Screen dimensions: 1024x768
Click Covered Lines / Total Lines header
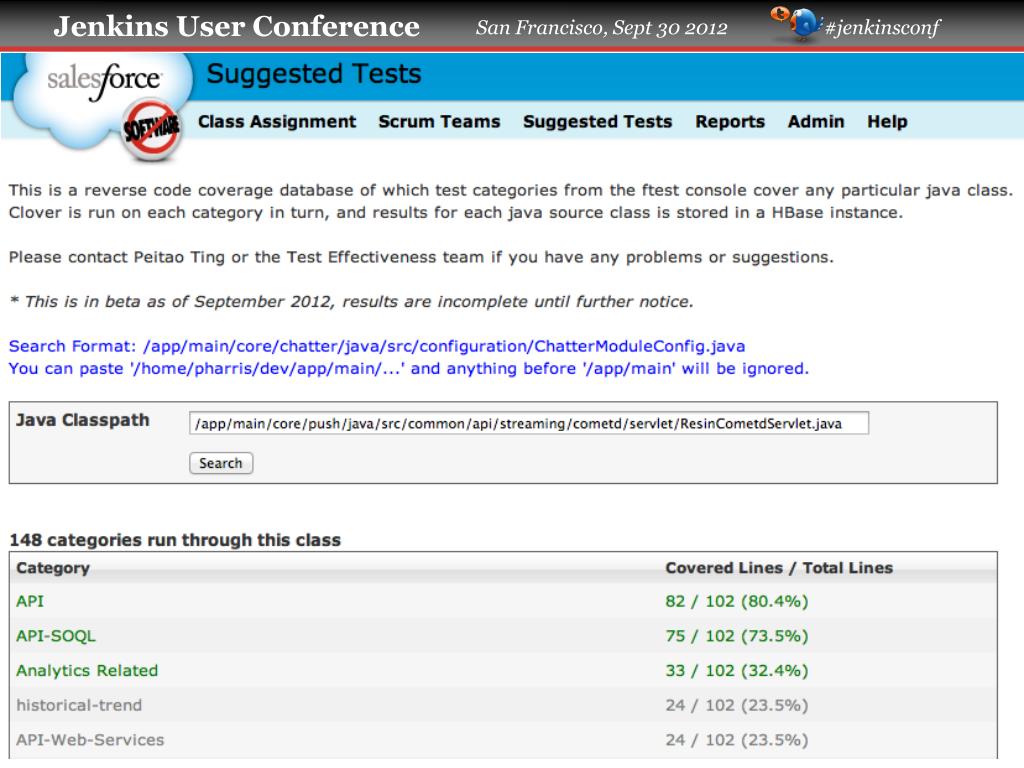click(778, 568)
